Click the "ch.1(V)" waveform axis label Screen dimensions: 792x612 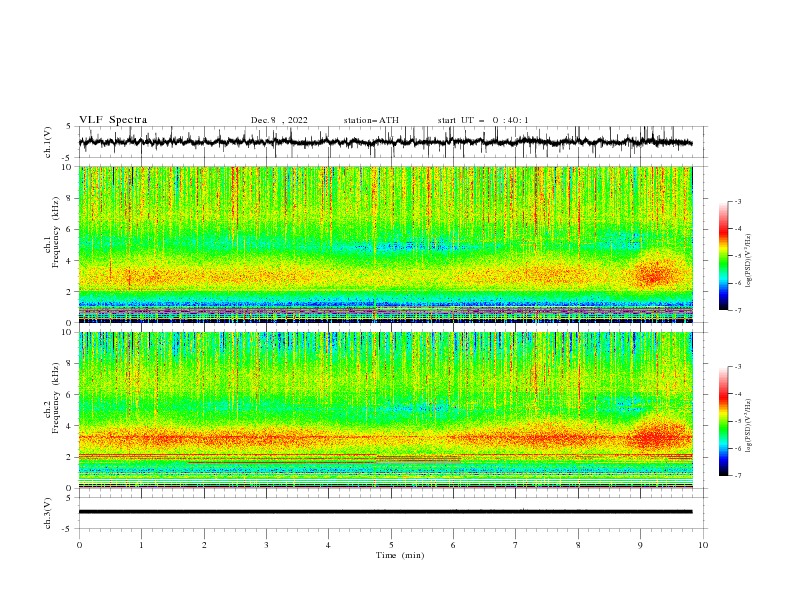pos(48,142)
